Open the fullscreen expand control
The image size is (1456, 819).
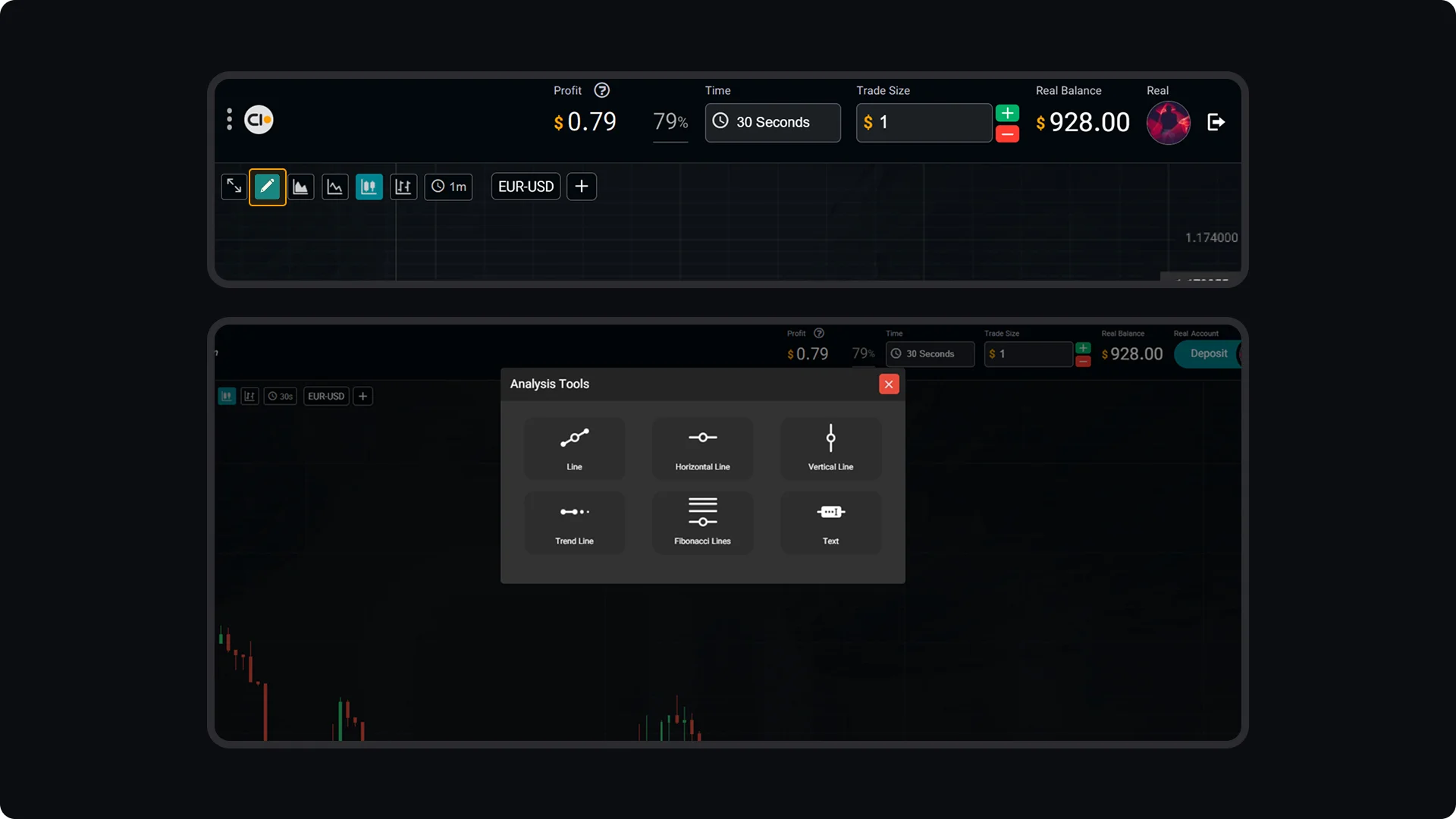point(234,187)
